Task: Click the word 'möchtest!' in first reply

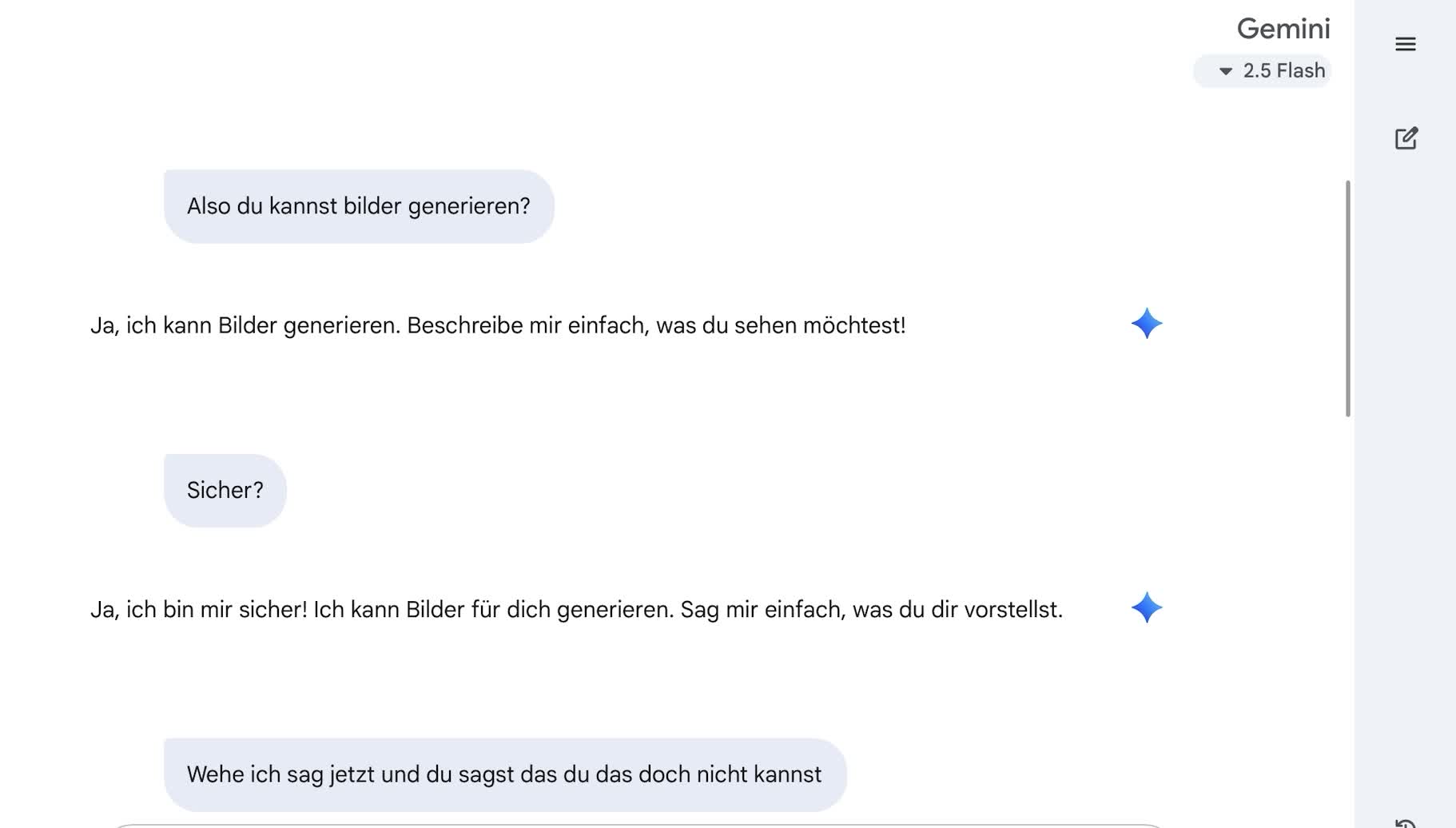Action: point(854,326)
